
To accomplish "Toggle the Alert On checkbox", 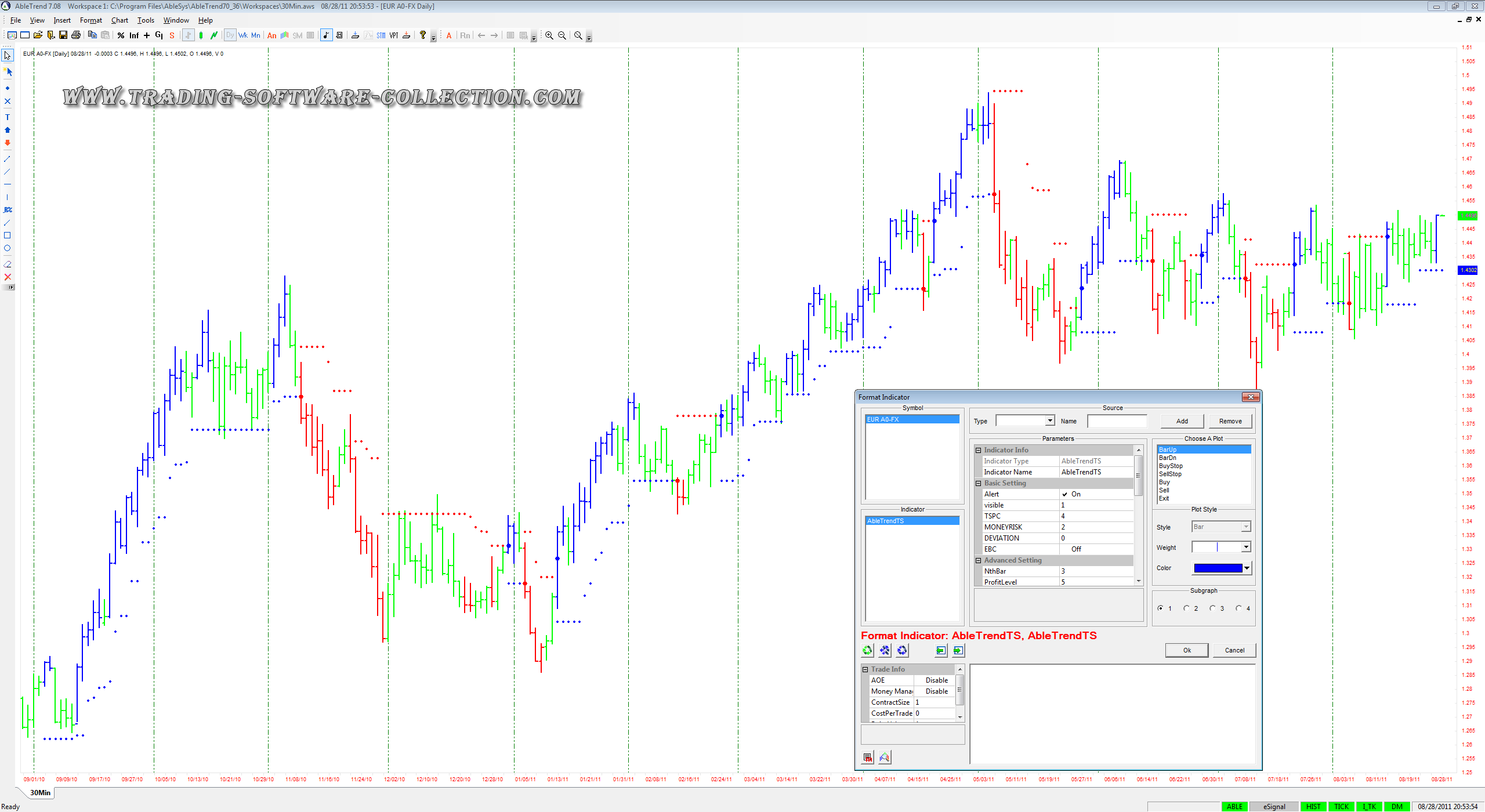I will click(1065, 494).
